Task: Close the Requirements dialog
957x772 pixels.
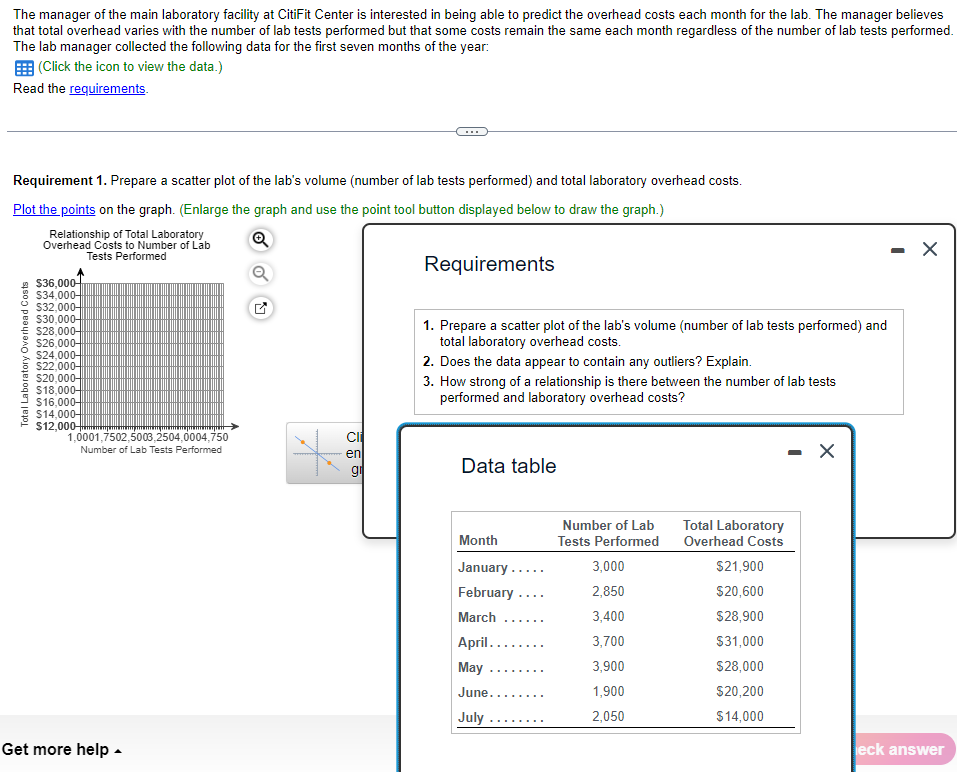Action: pos(930,249)
